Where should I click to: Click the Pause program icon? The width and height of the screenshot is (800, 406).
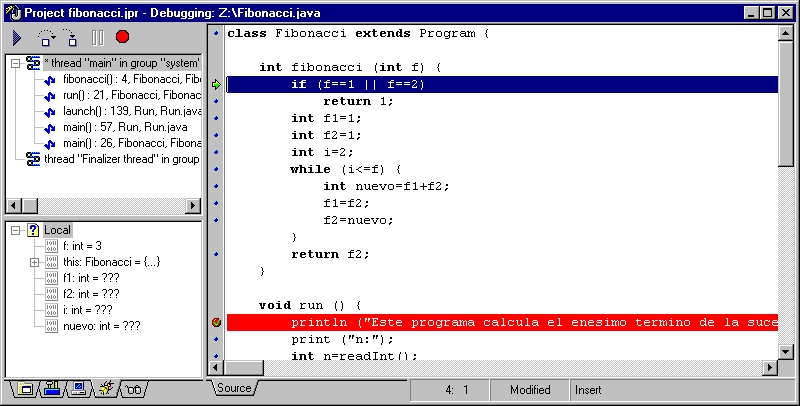(x=97, y=38)
